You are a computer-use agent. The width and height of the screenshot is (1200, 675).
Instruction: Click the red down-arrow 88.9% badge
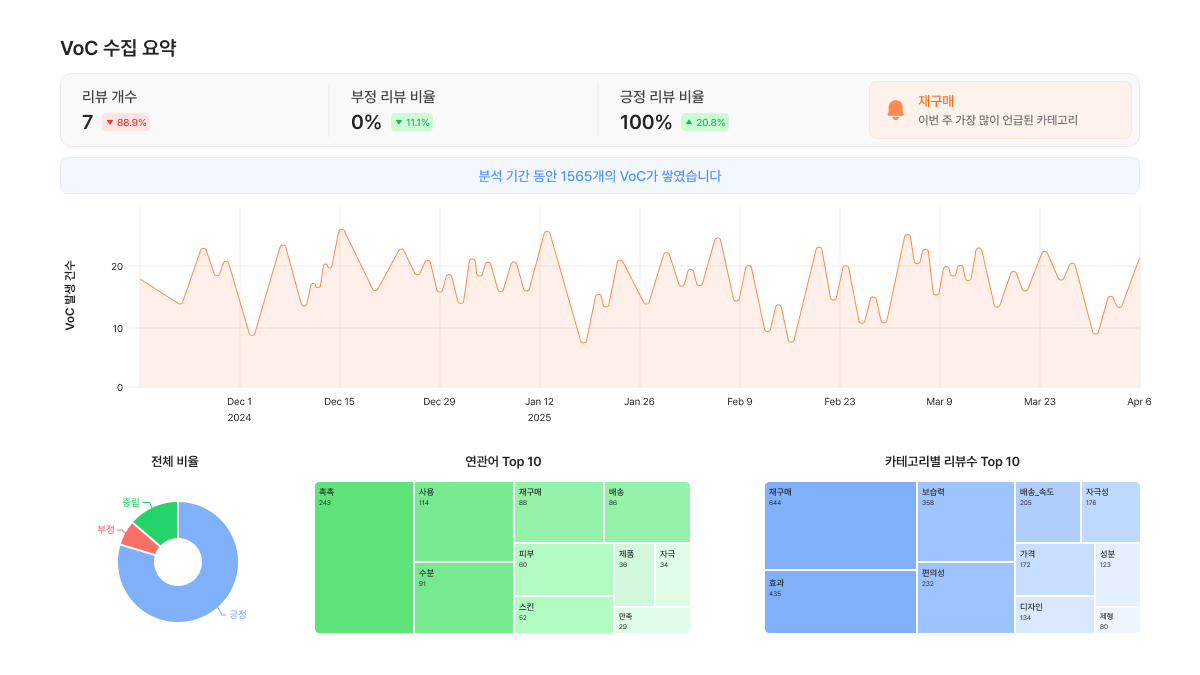[126, 123]
